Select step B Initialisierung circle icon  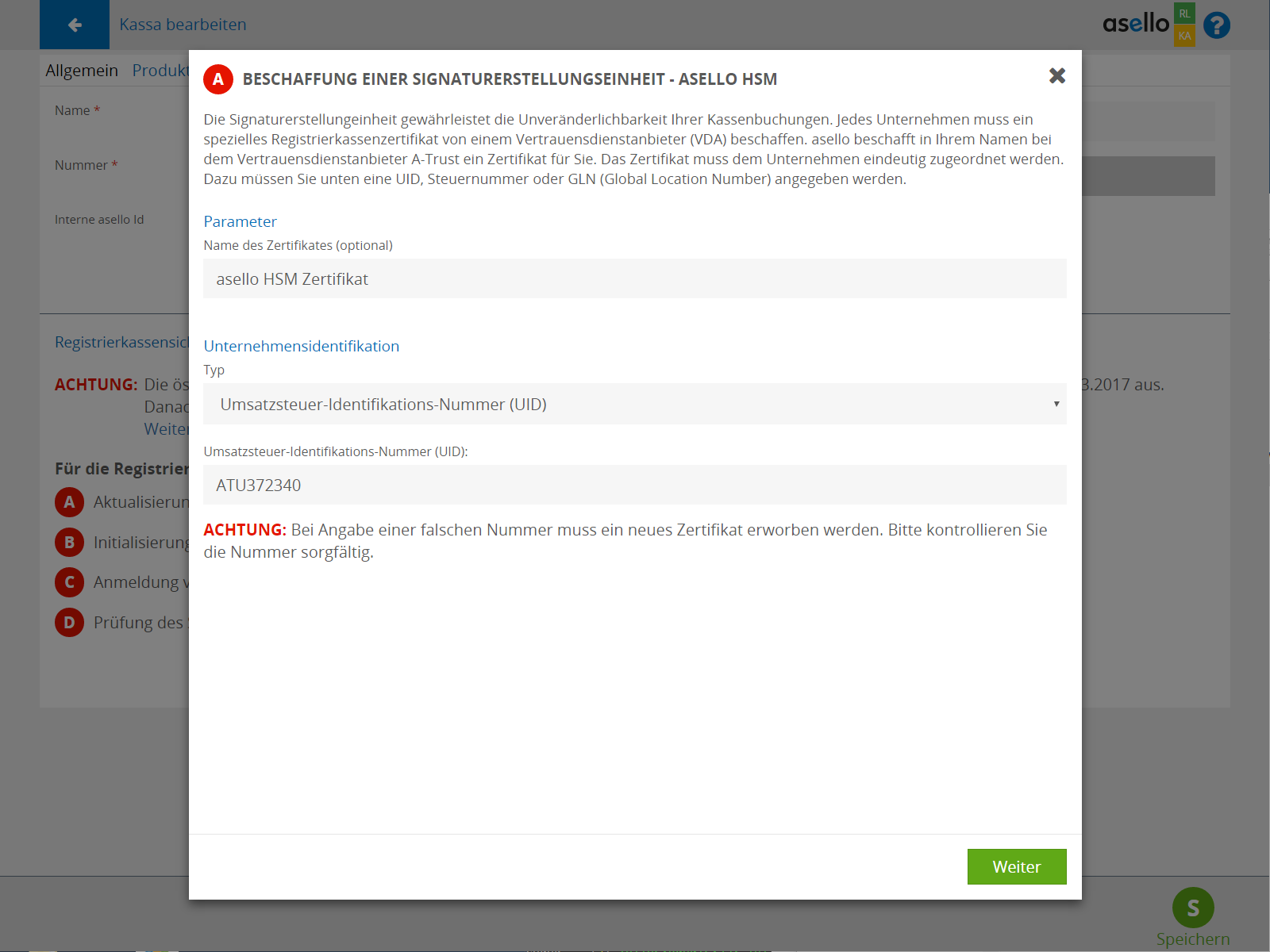click(x=69, y=543)
